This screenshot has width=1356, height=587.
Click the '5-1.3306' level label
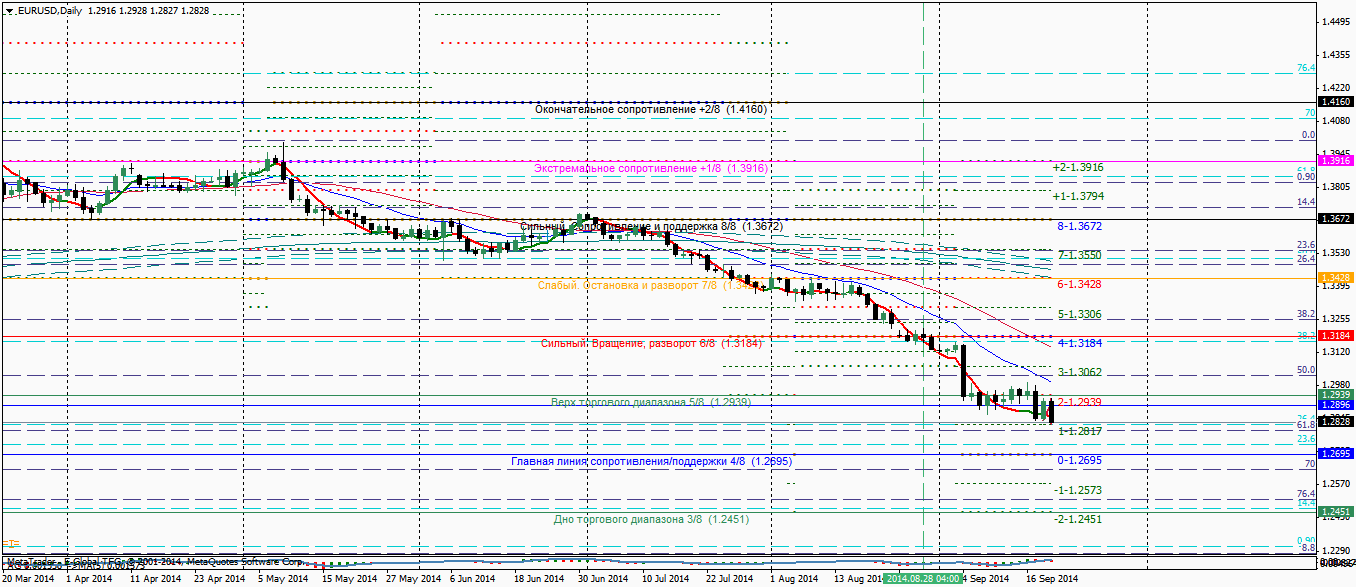[x=1080, y=313]
